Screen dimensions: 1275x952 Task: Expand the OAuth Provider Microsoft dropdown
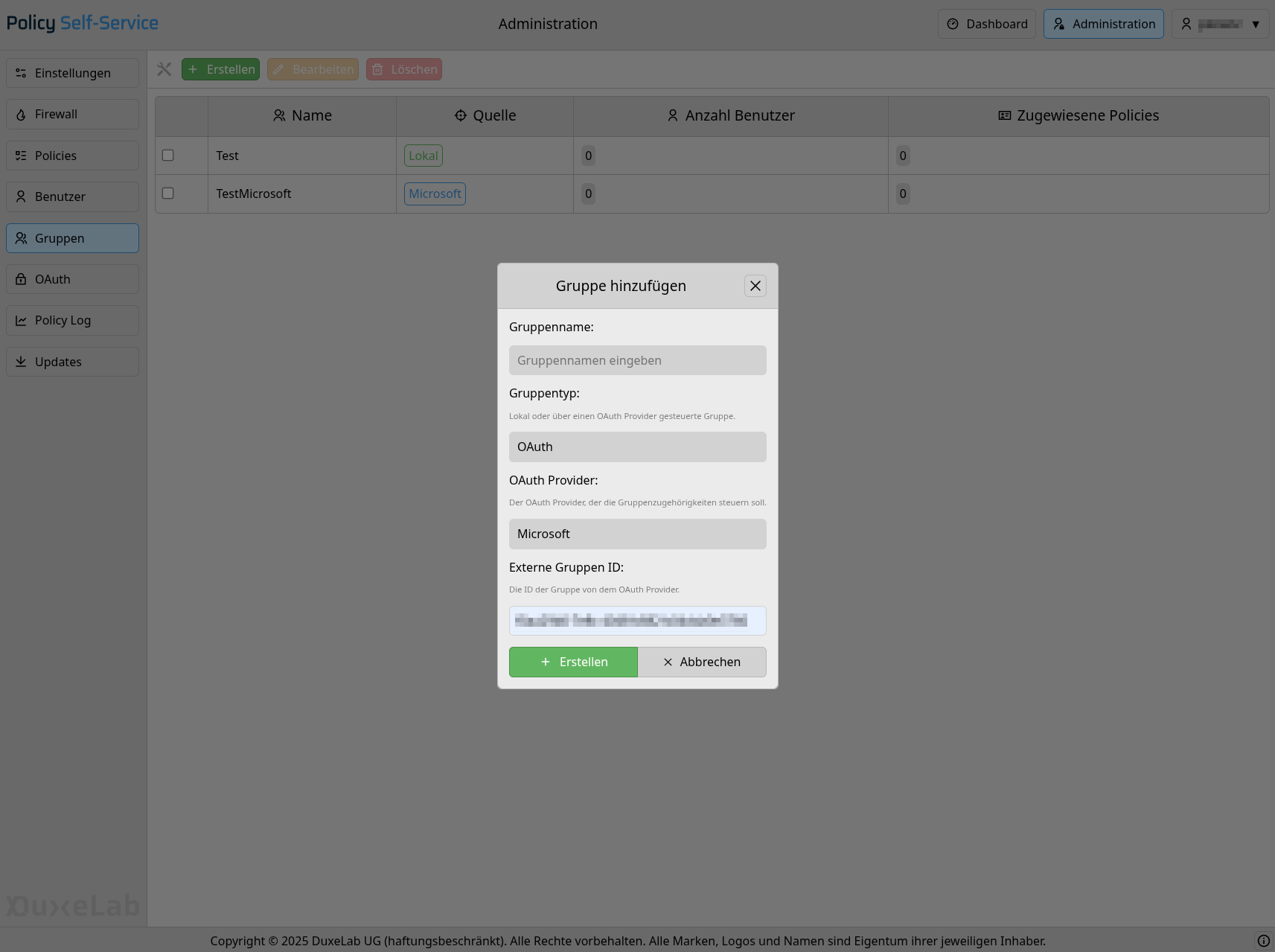[x=637, y=534]
